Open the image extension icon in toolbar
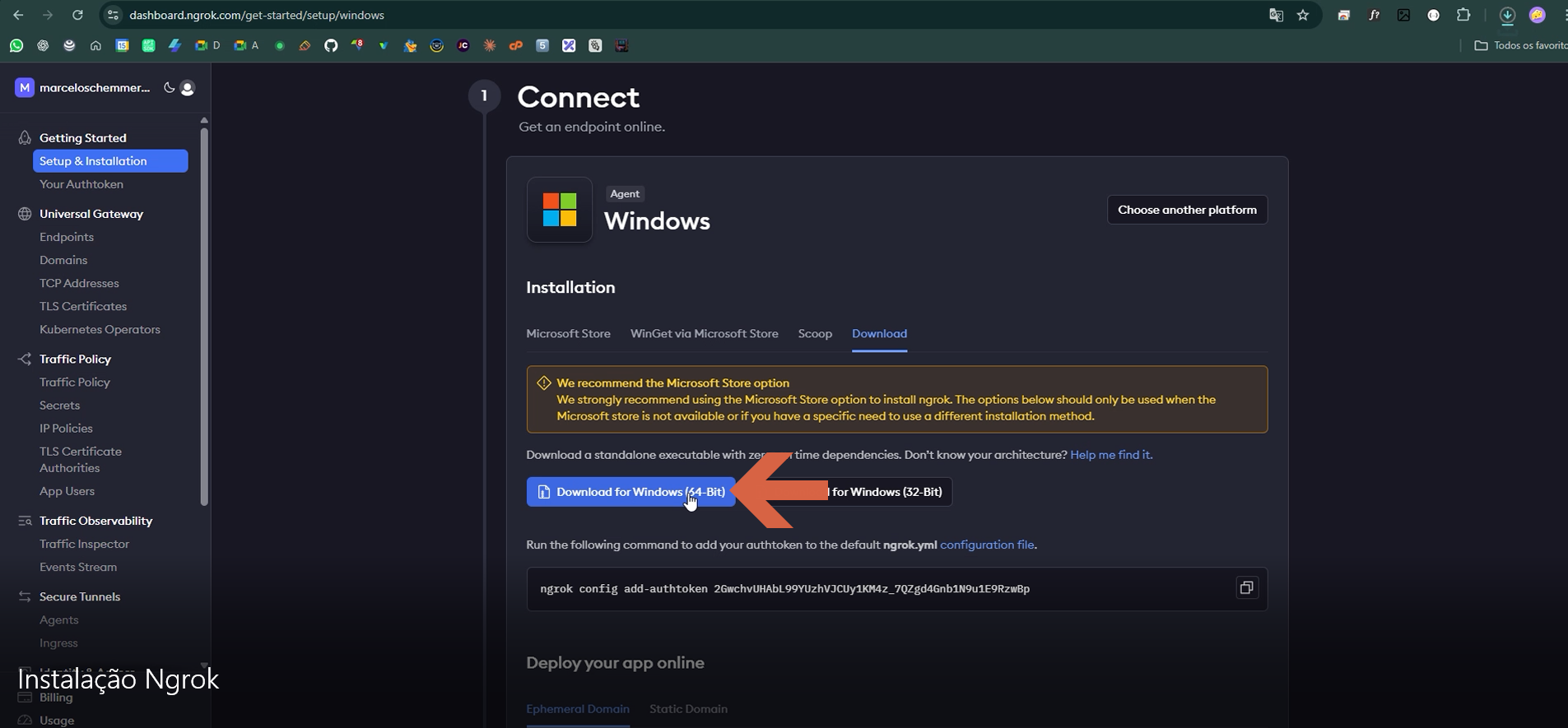Image resolution: width=1568 pixels, height=728 pixels. coord(1403,15)
